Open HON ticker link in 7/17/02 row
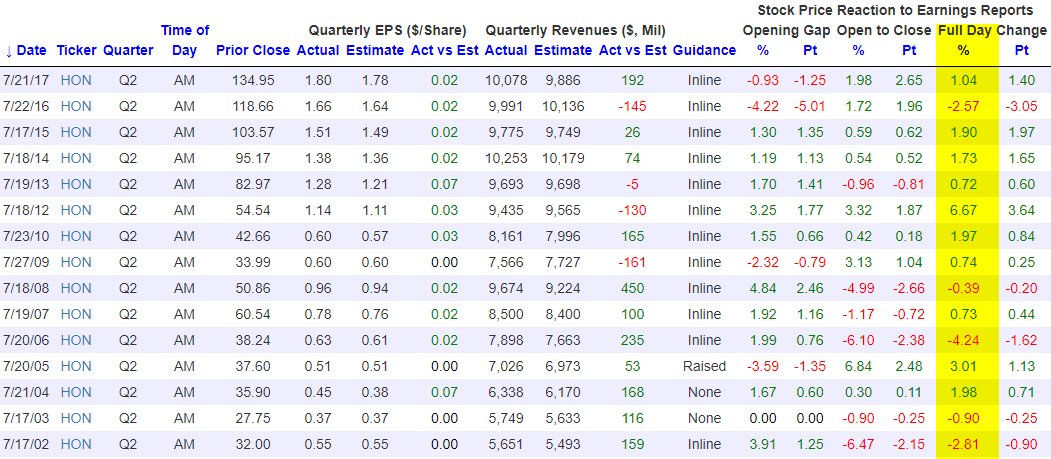This screenshot has width=1051, height=459. [x=76, y=444]
